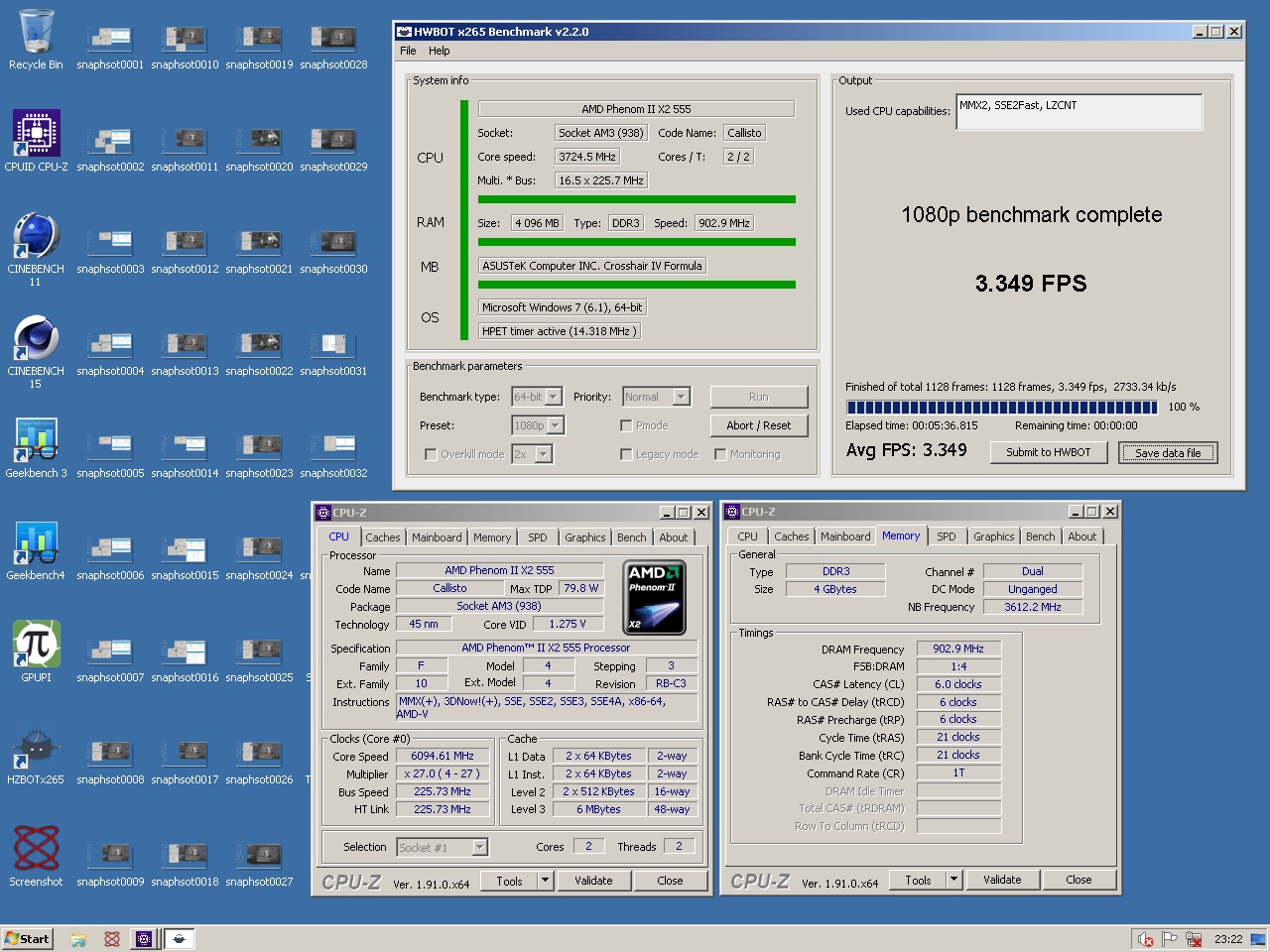Viewport: 1270px width, 952px height.
Task: Open HZBOTx265 desktop shortcut
Action: [36, 756]
